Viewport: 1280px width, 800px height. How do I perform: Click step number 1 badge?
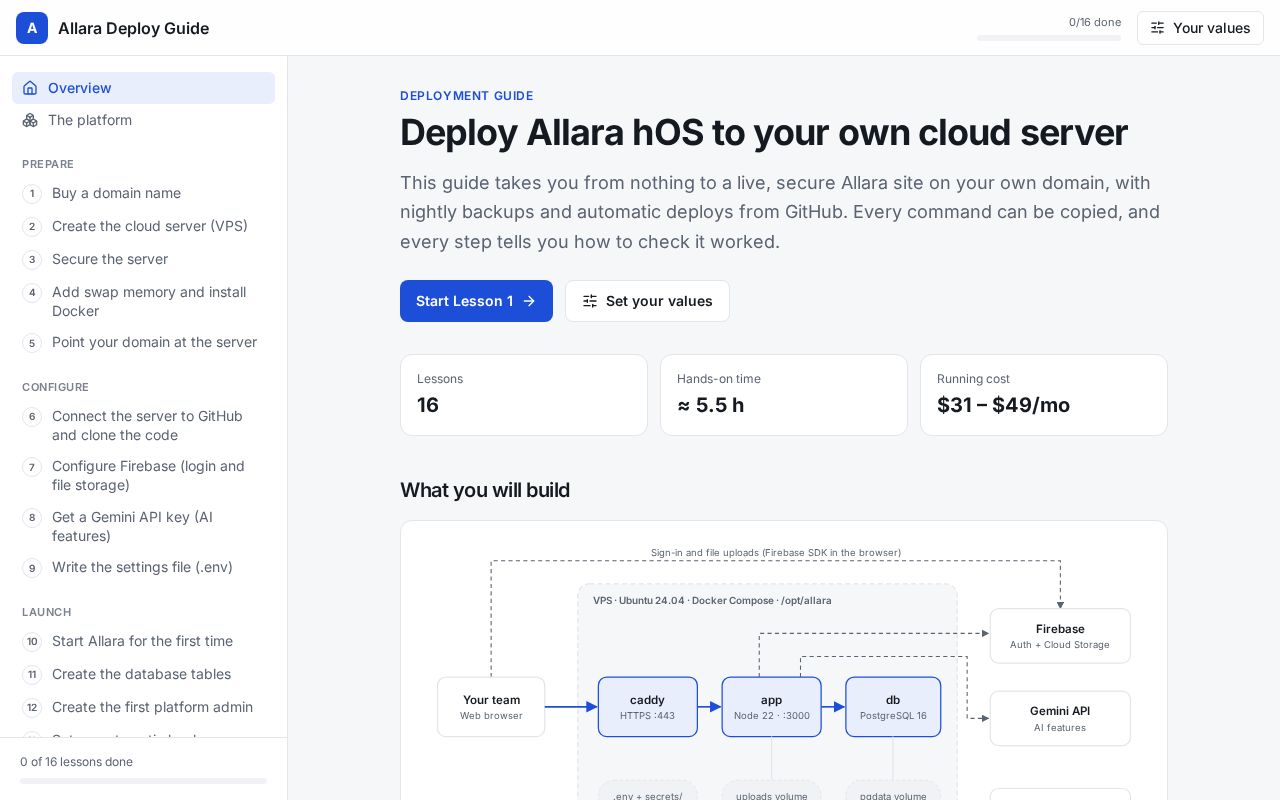(32, 193)
